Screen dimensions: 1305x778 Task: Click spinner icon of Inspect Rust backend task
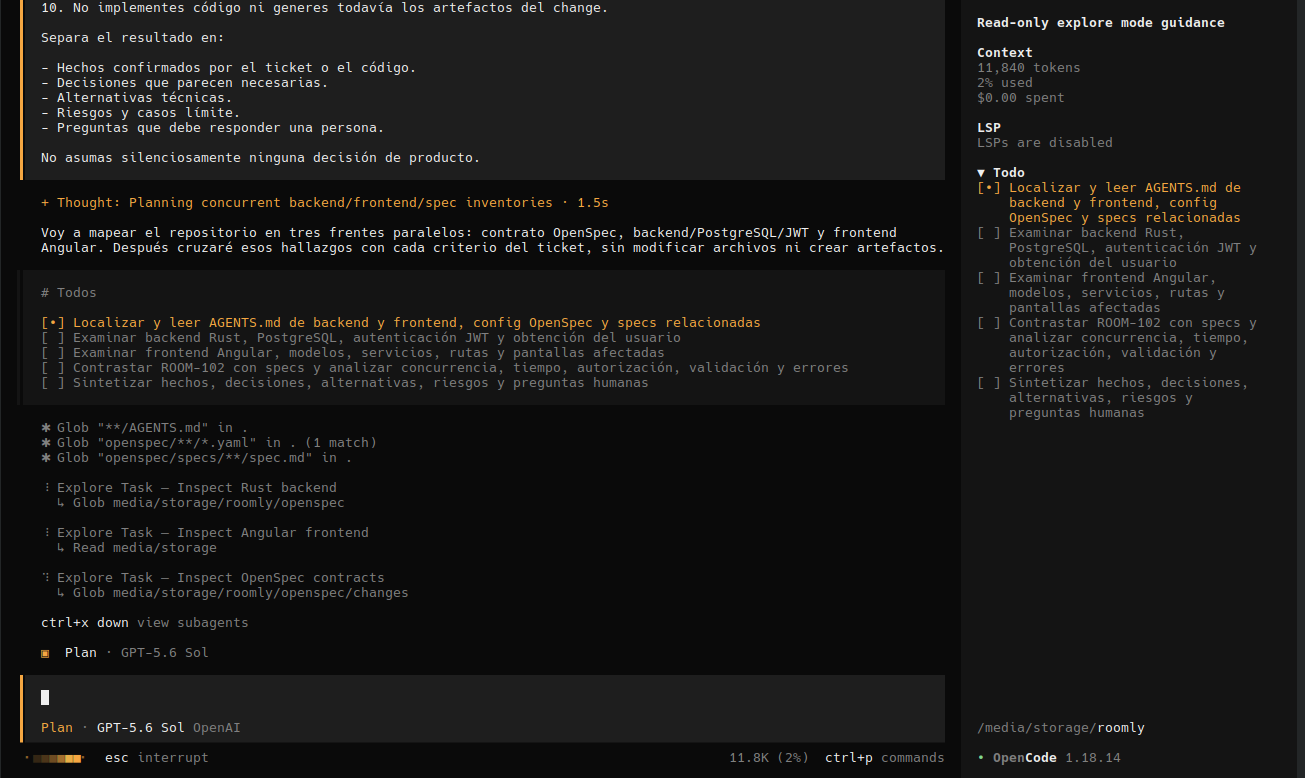coord(45,487)
